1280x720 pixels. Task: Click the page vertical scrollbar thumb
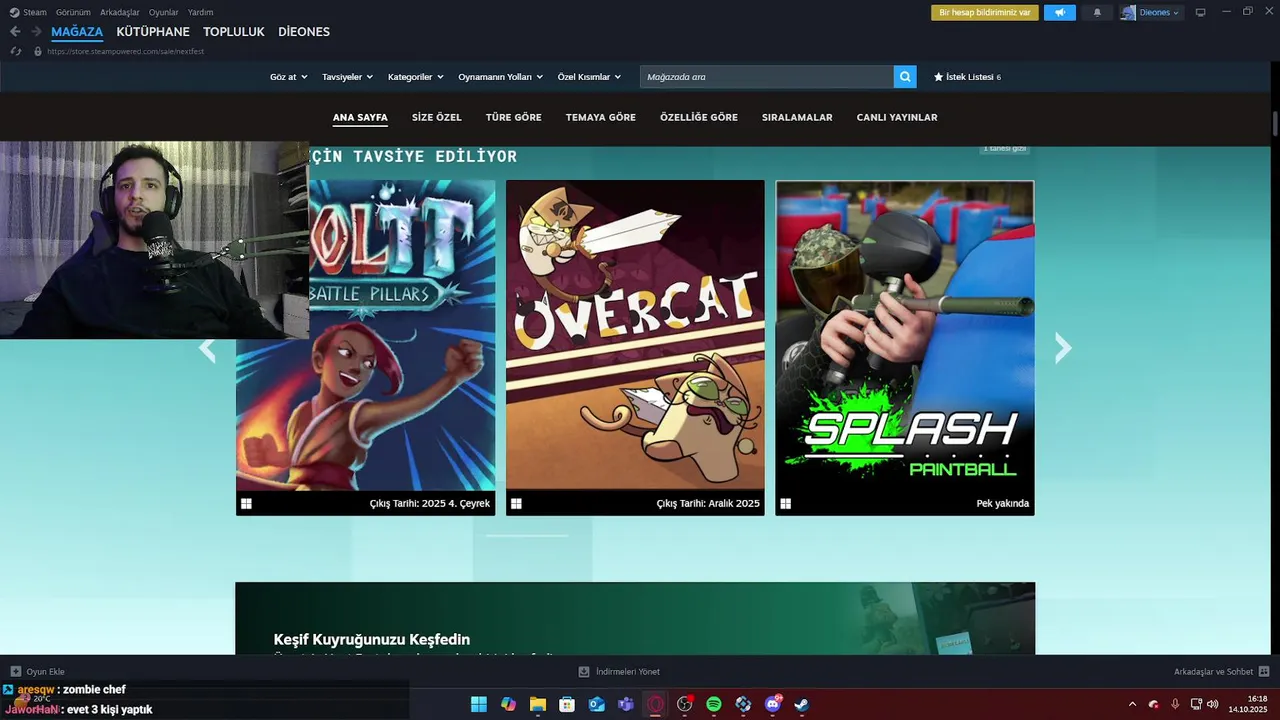click(1275, 123)
